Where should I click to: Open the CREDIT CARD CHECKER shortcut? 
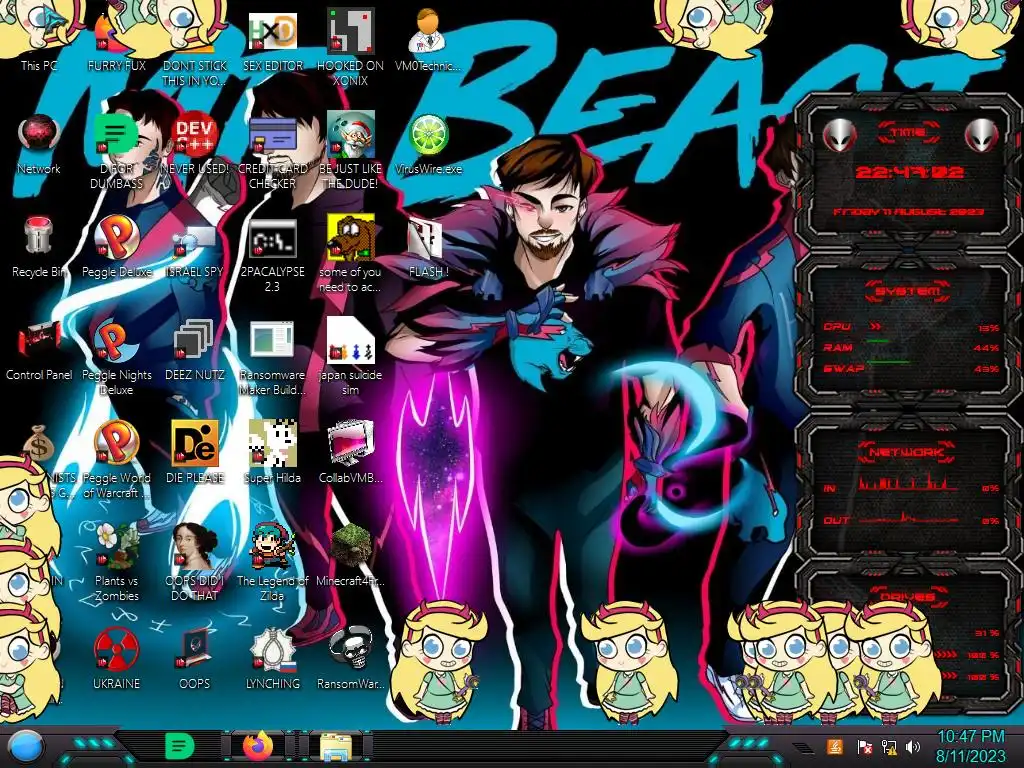(272, 150)
